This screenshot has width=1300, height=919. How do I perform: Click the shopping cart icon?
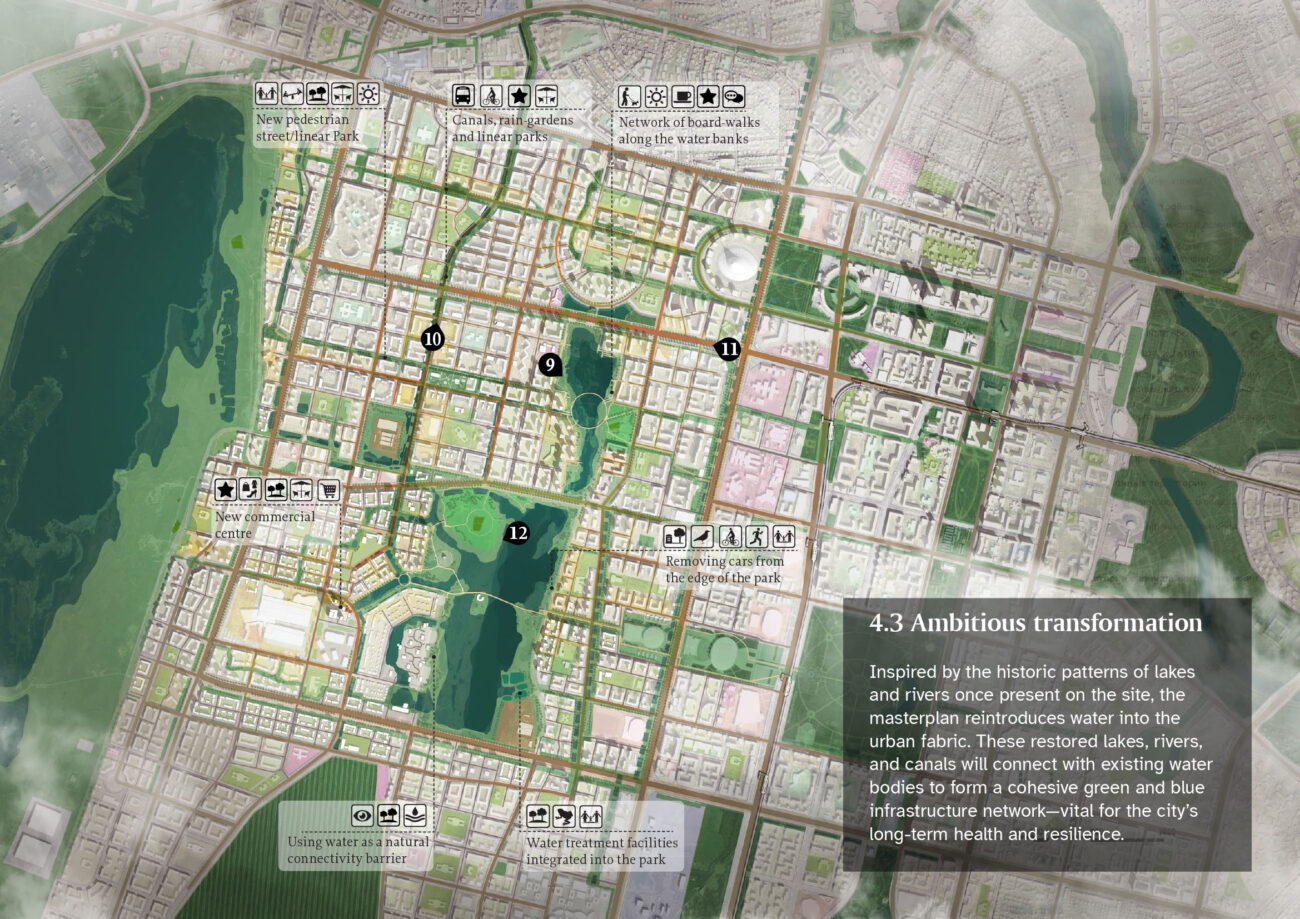pos(328,490)
